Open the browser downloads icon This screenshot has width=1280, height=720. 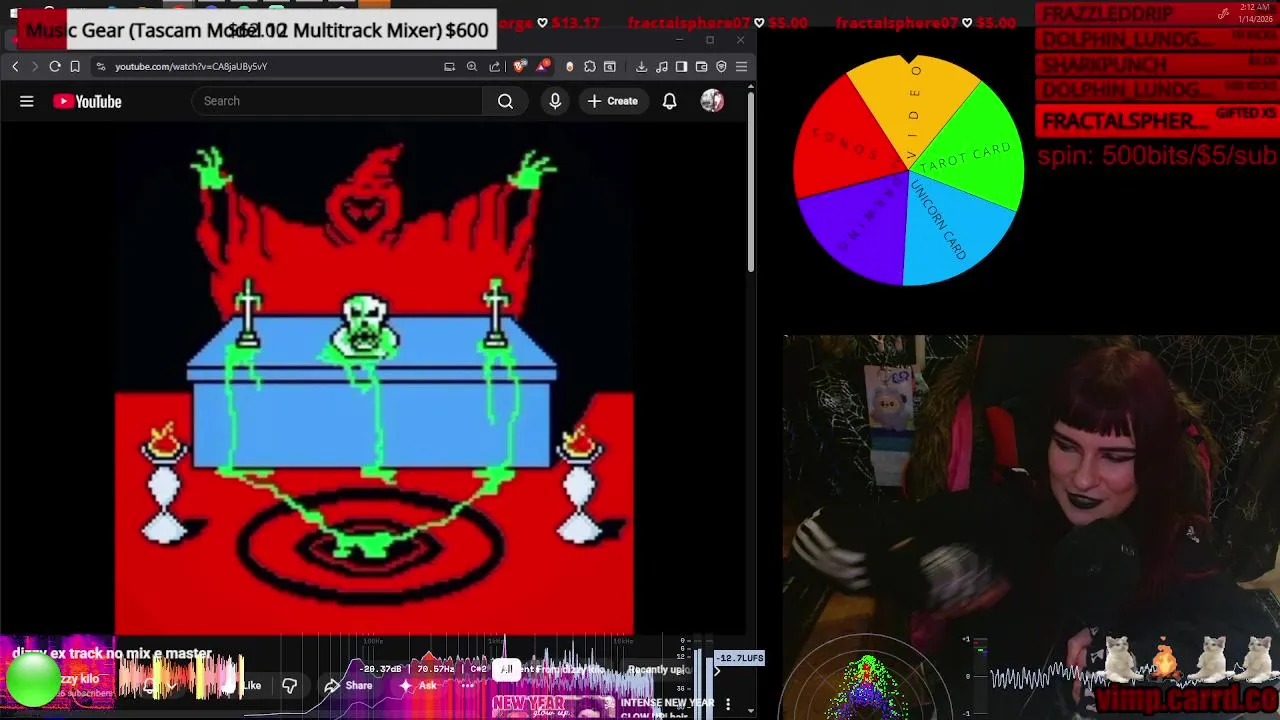(x=641, y=66)
